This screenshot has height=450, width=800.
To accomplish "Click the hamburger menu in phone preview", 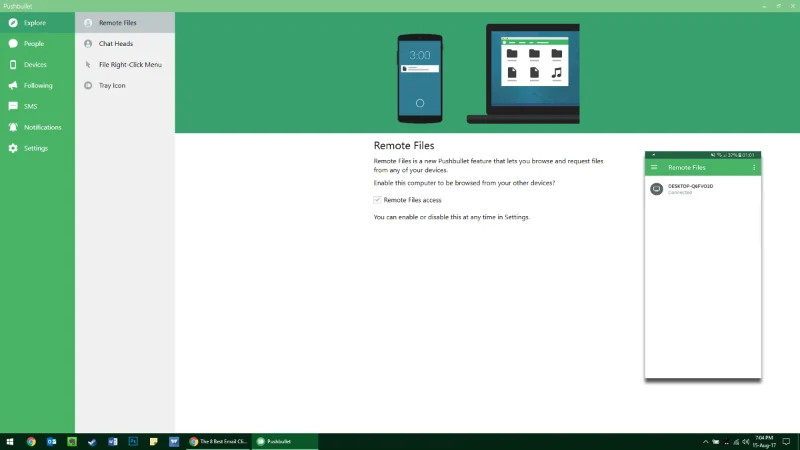I will 654,167.
